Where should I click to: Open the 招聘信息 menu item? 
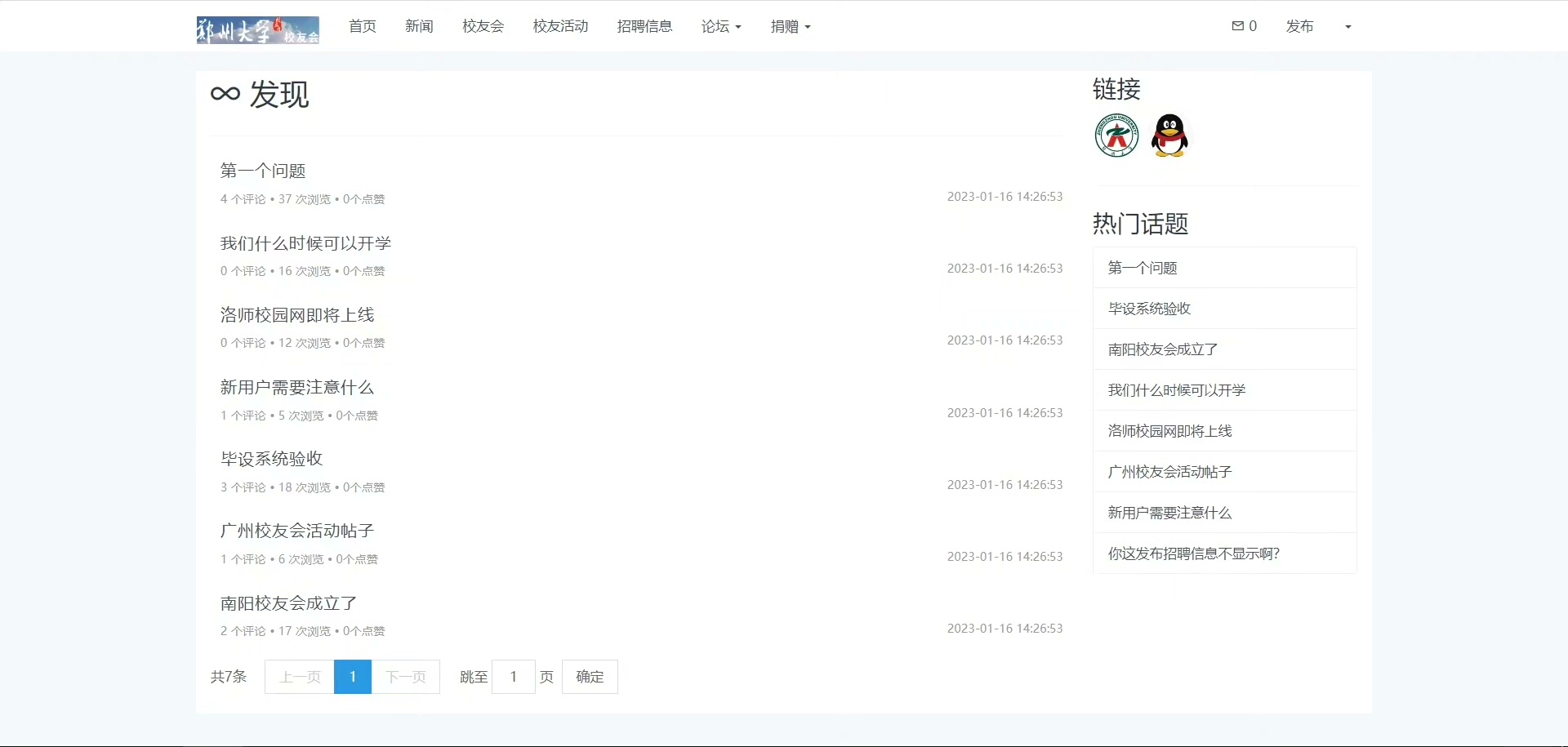click(644, 26)
